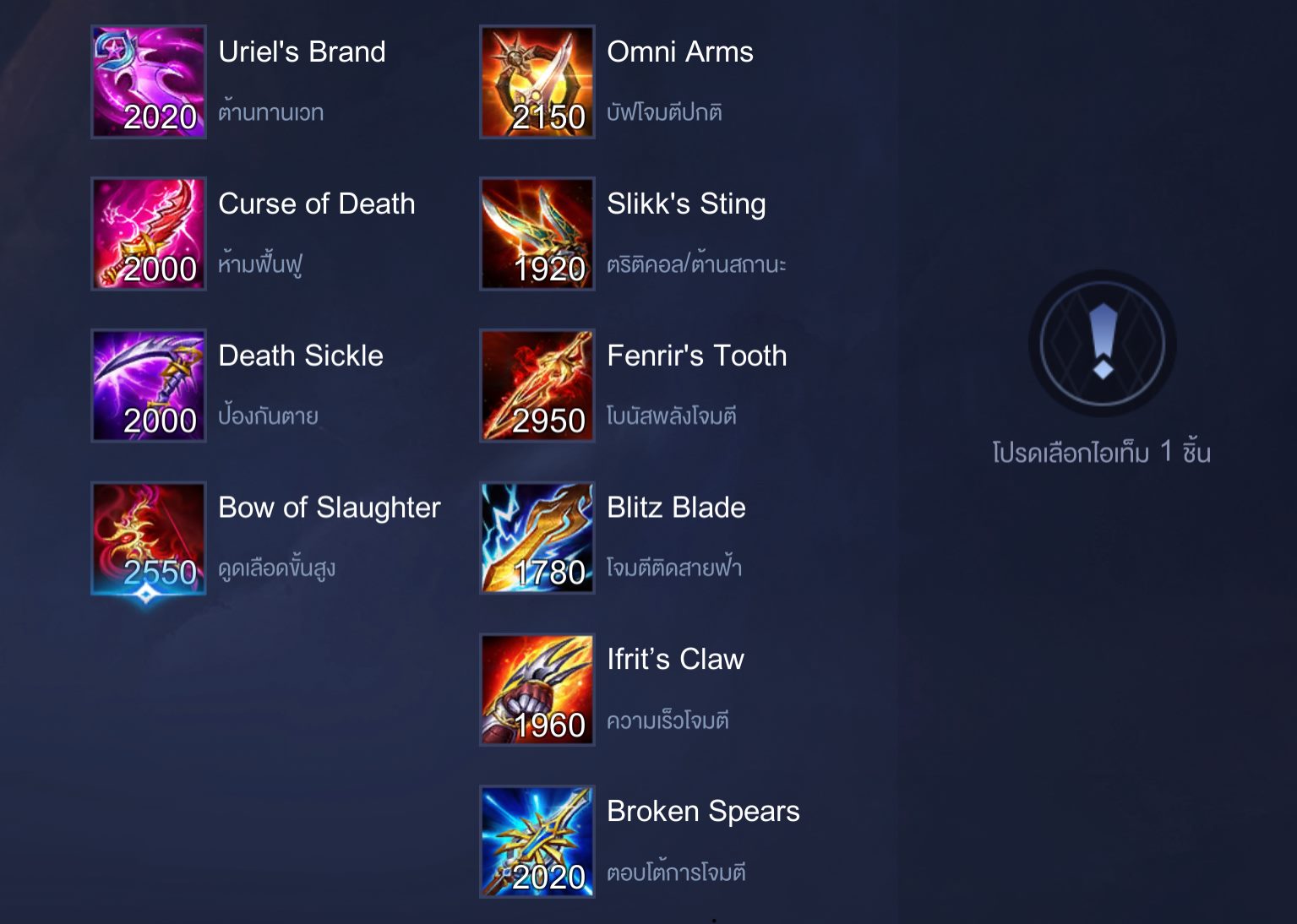Click the Curse of Death name label
Screen dimensions: 1297x924
coord(317,204)
